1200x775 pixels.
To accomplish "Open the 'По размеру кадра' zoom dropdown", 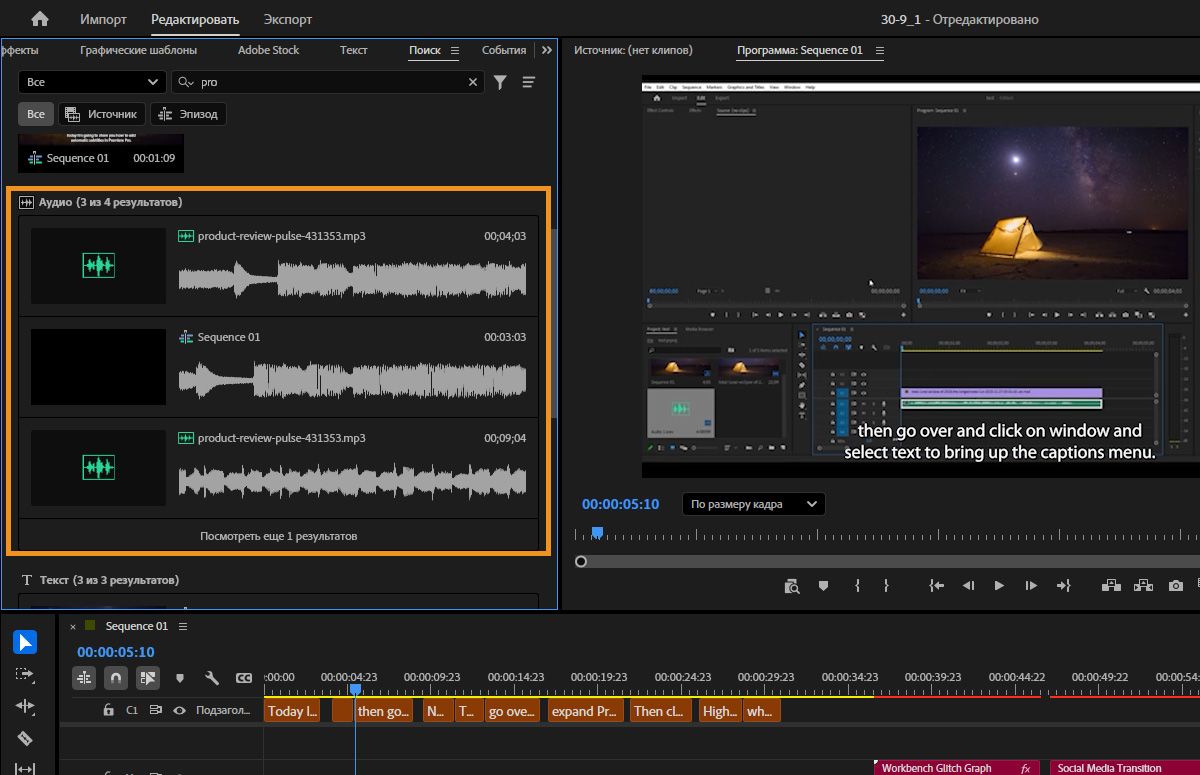I will (753, 504).
